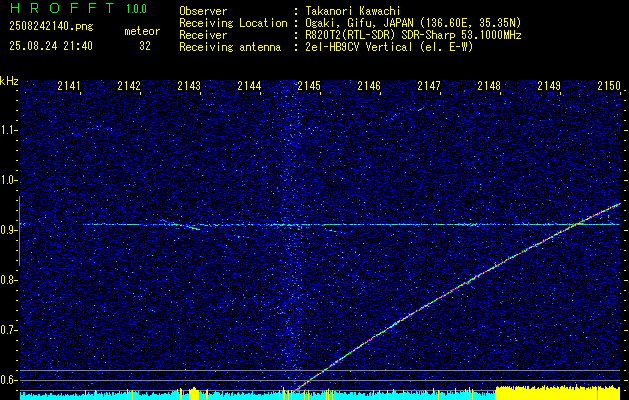Click time axis label 2145
629x400 pixels.
click(x=309, y=86)
